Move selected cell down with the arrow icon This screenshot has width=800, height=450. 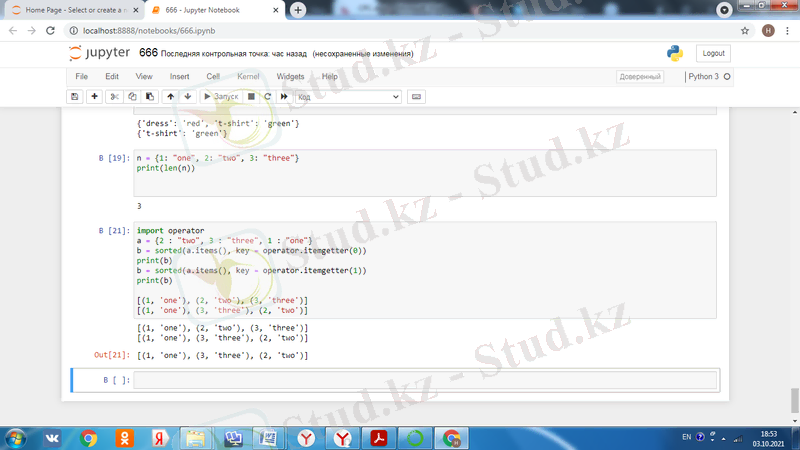click(188, 96)
